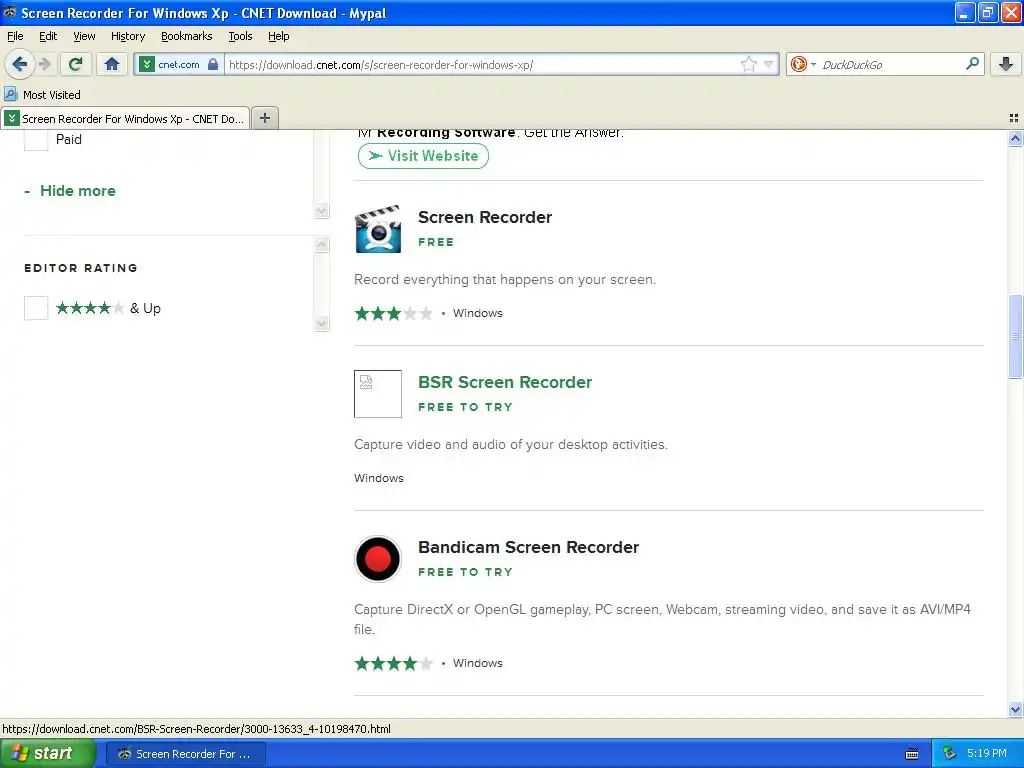Click the Bandicam red record icon

(378, 559)
